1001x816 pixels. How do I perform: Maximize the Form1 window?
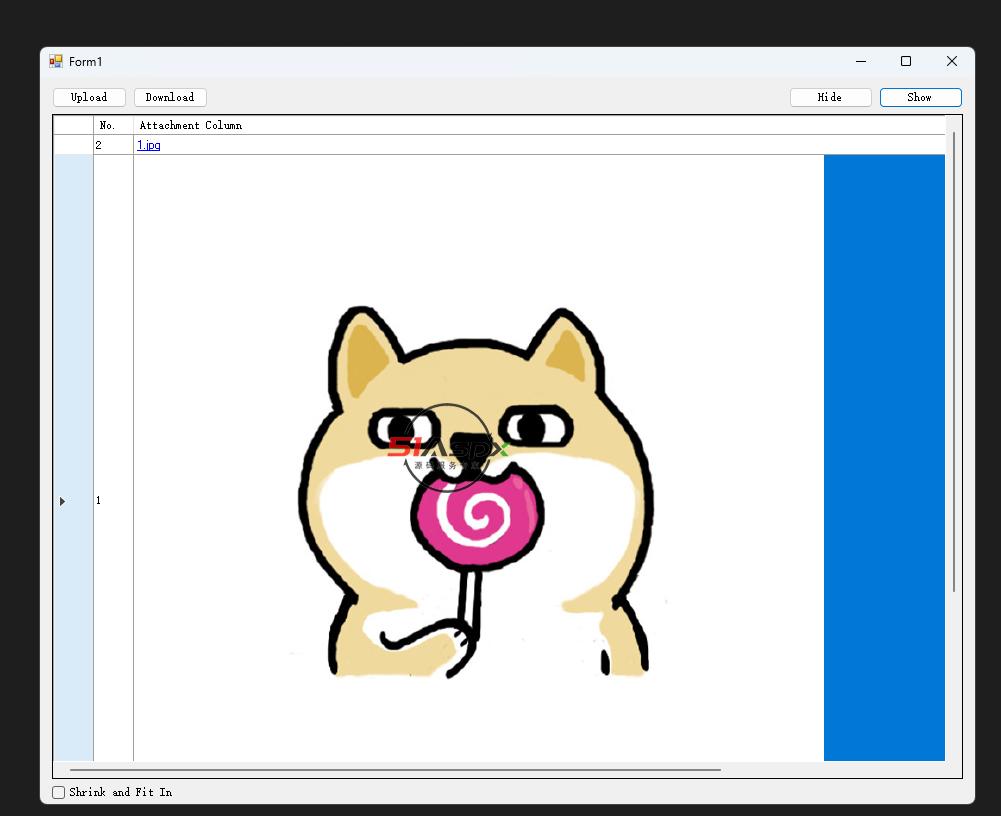906,62
